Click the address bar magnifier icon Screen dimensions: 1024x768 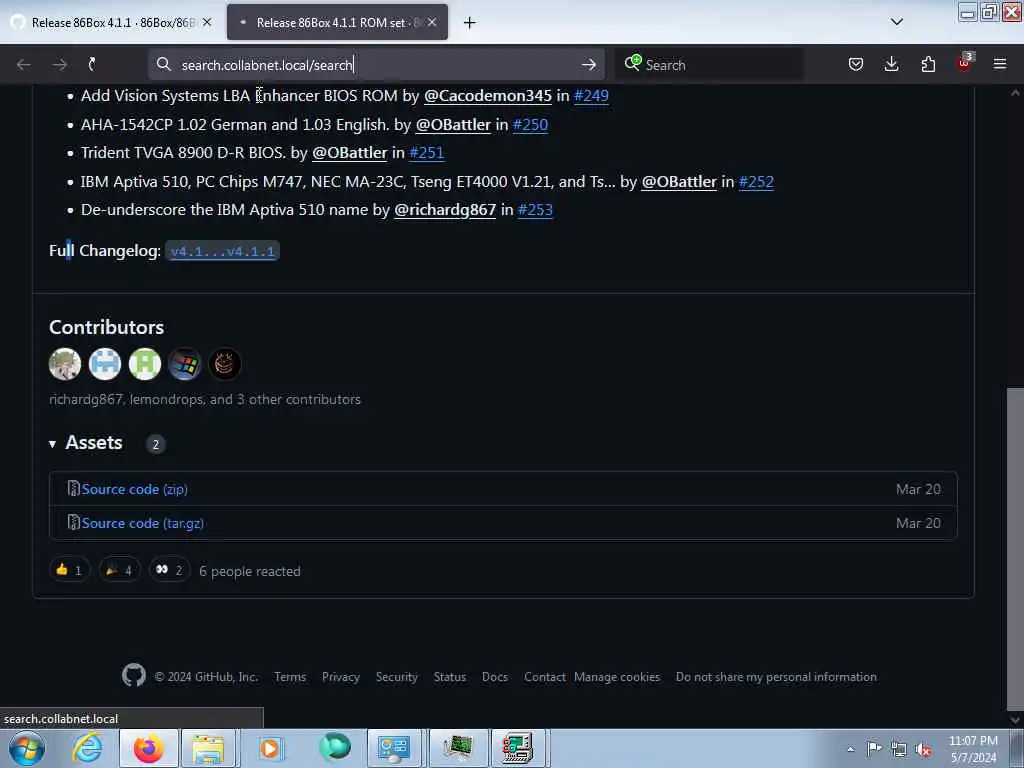pos(164,64)
